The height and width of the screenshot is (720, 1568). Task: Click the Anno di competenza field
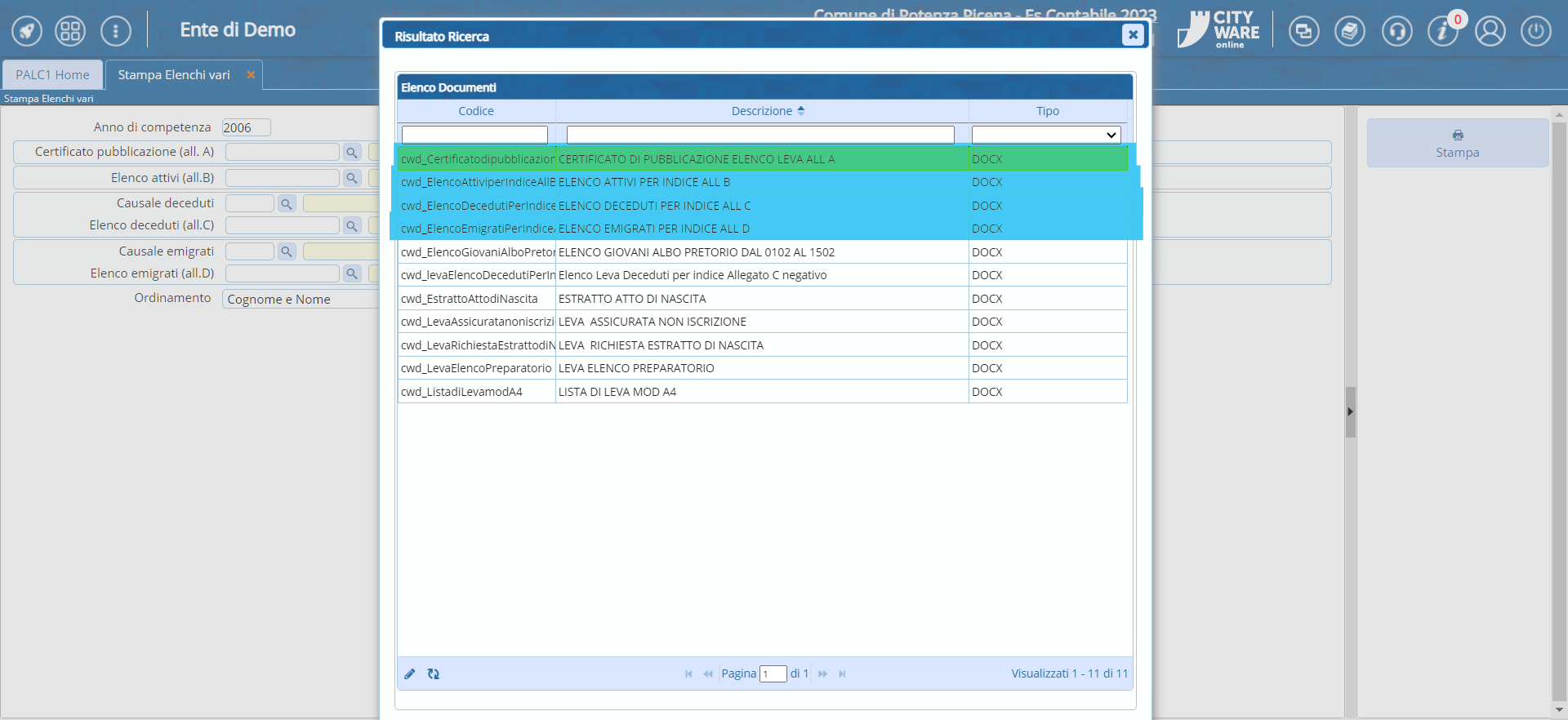[245, 127]
